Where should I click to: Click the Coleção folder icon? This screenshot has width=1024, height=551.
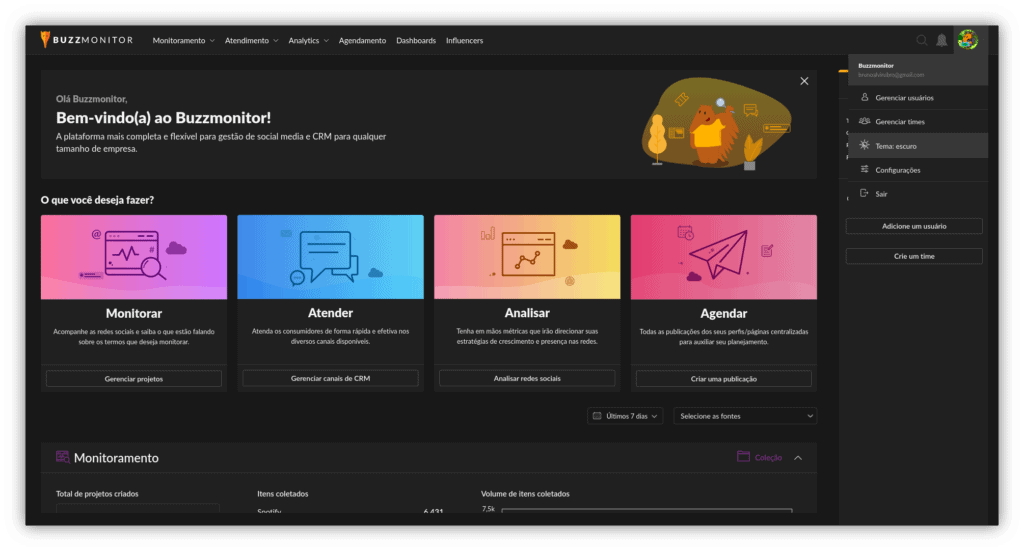[743, 457]
